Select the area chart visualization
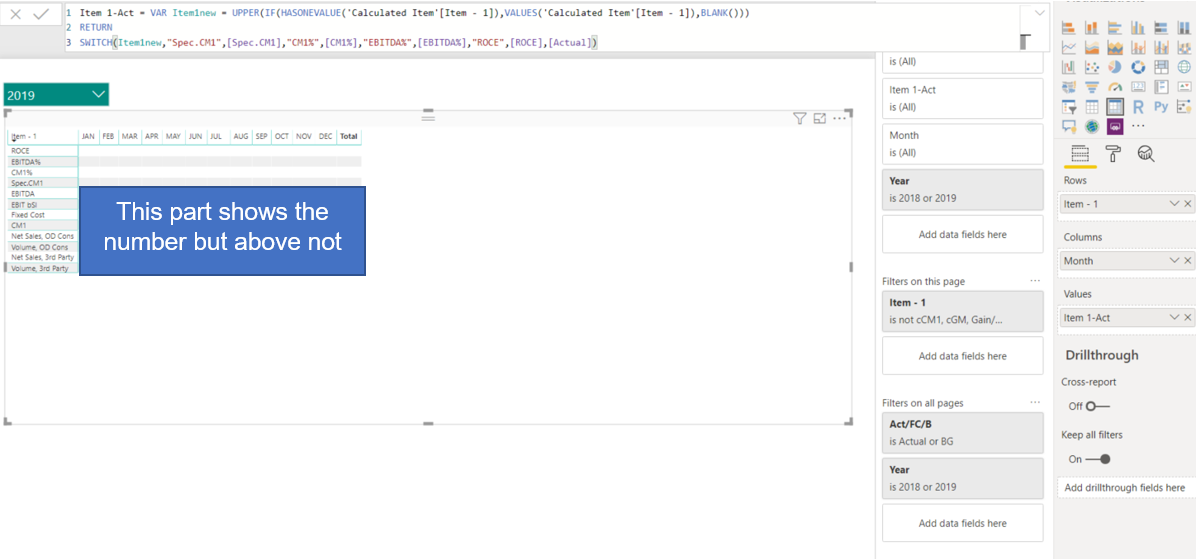The height and width of the screenshot is (559, 1198). [1092, 47]
